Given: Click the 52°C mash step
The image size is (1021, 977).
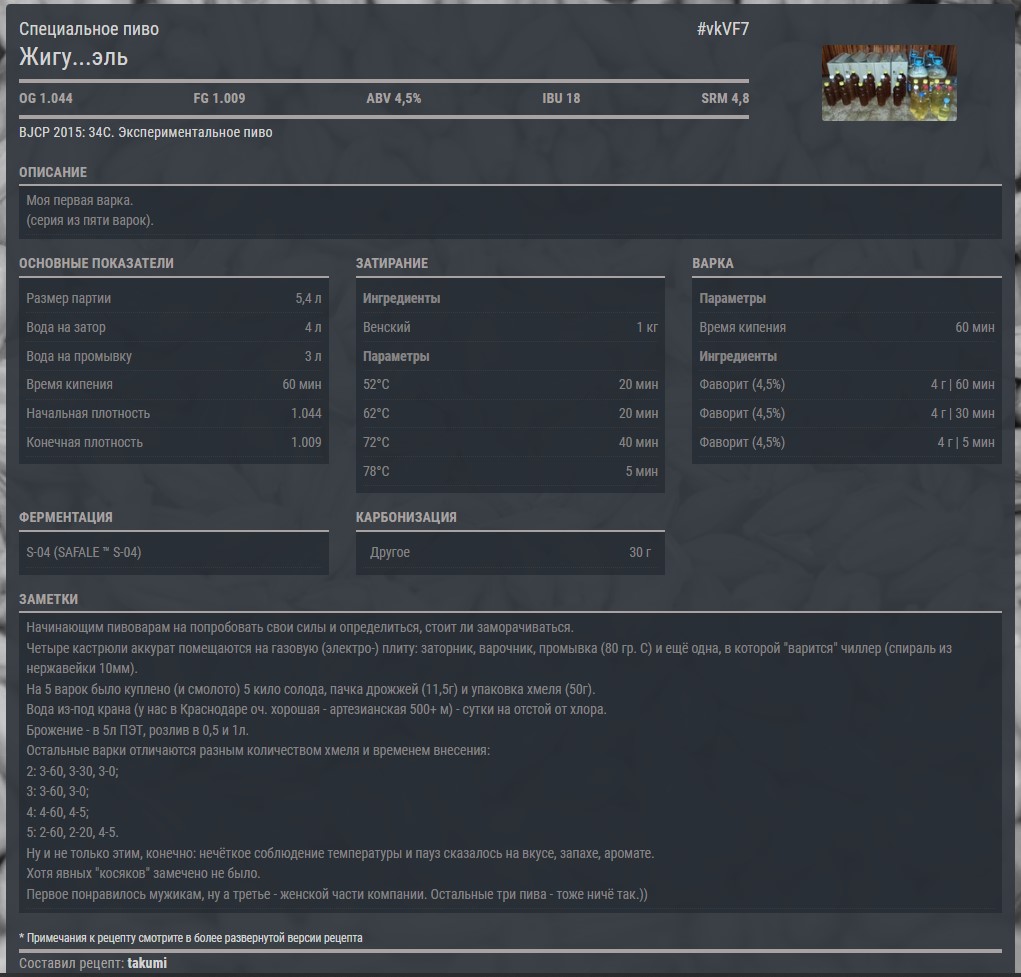Looking at the screenshot, I should click(510, 384).
